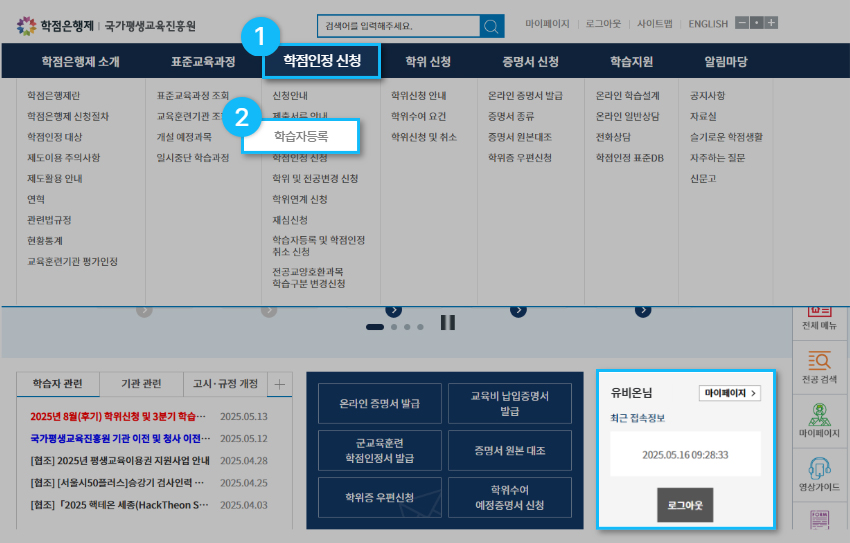Select 공지사항 submenu link
This screenshot has height=543, width=850.
707,95
